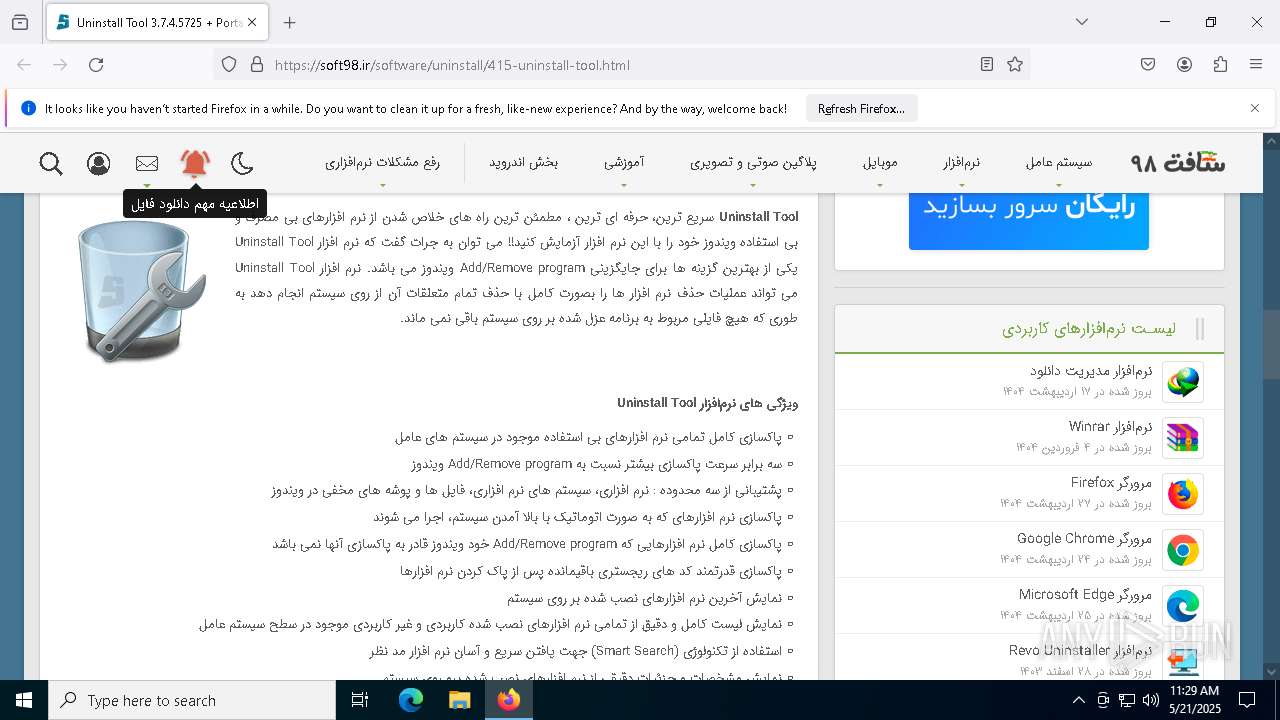Screen dimensions: 1280x720
Task: Open the نرم‌افزار مدیریت دانلود link
Action: [x=1091, y=371]
